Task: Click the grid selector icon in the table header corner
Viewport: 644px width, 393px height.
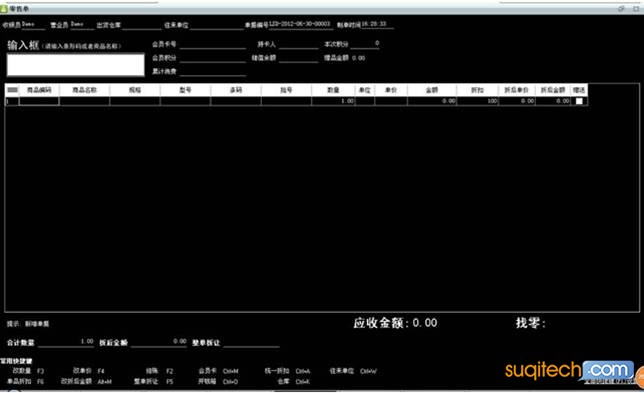Action: (12, 90)
